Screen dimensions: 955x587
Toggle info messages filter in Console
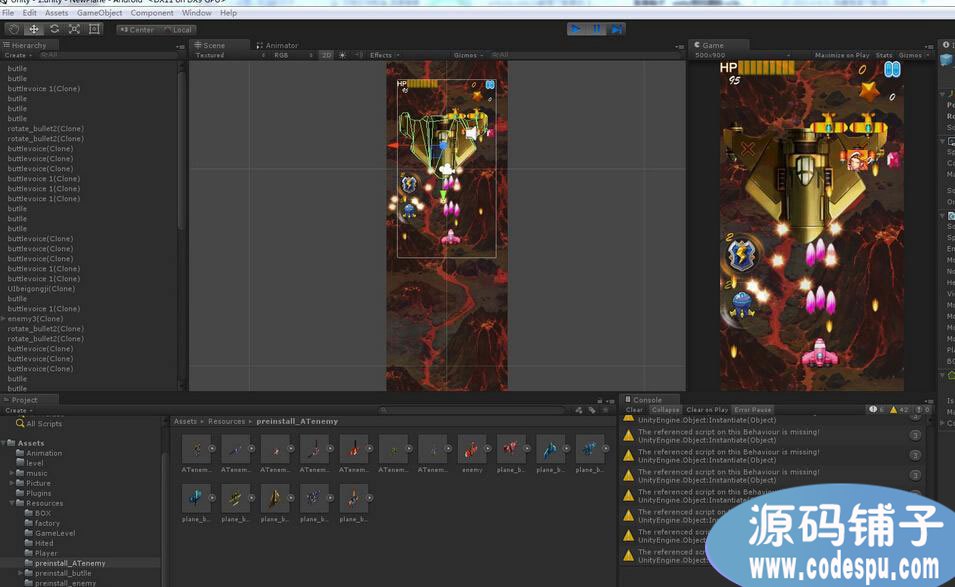pyautogui.click(x=877, y=410)
